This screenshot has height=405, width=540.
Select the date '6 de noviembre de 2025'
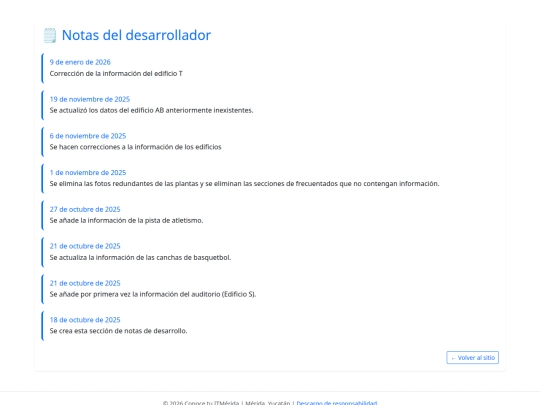[88, 136]
